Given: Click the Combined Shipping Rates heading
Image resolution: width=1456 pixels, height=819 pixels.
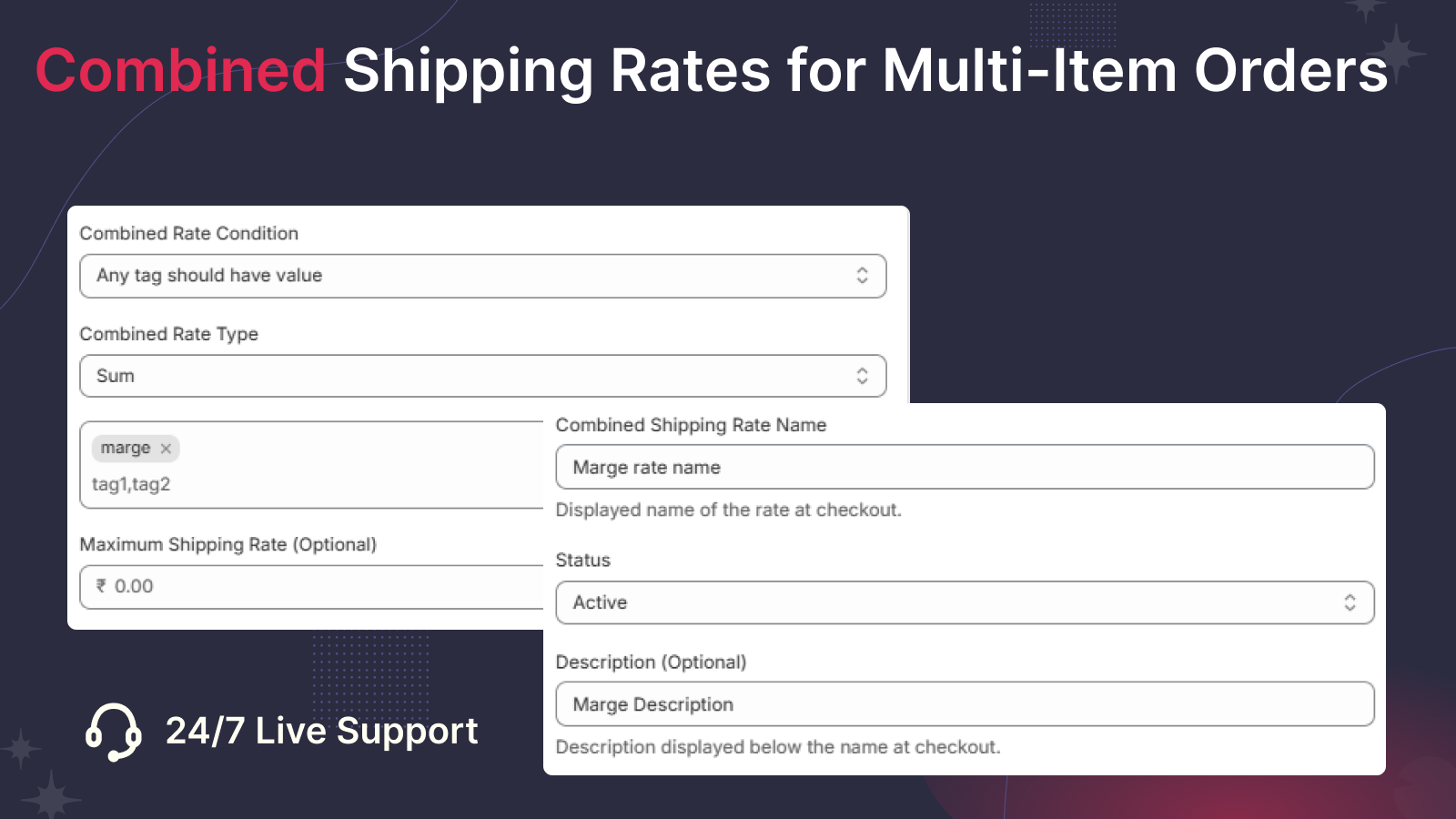Looking at the screenshot, I should [712, 71].
